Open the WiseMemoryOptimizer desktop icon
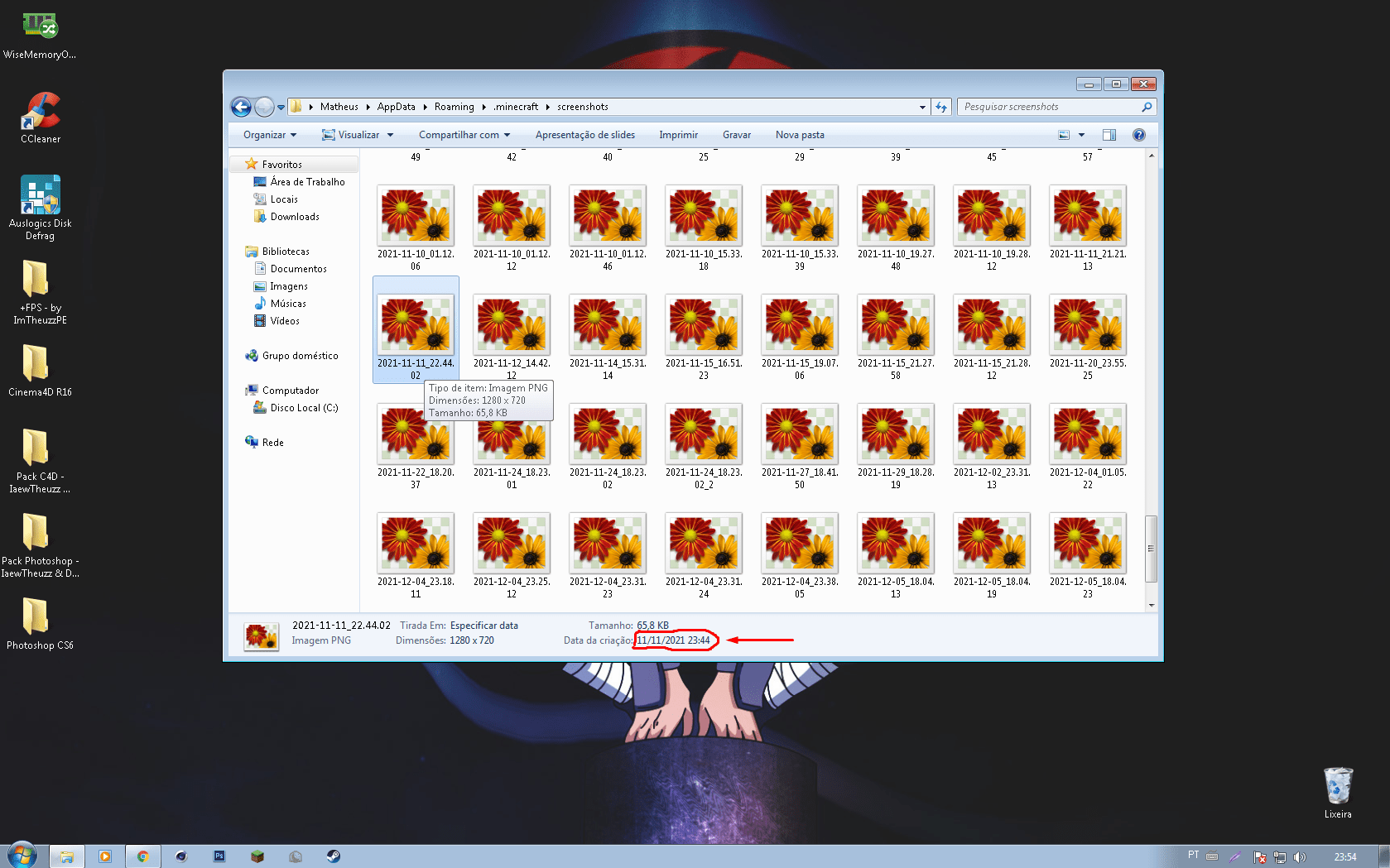 point(40,35)
